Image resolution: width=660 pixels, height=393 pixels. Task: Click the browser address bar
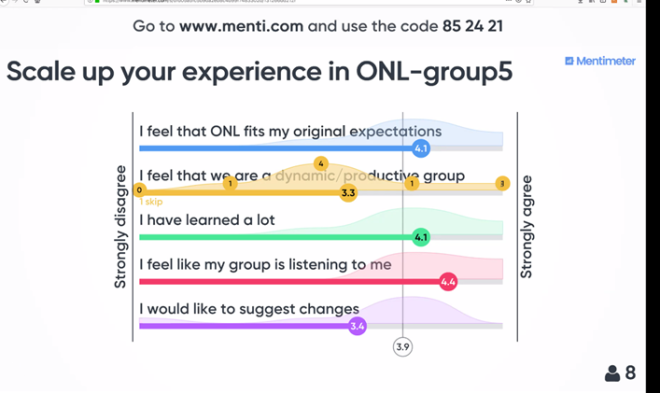(x=309, y=2)
